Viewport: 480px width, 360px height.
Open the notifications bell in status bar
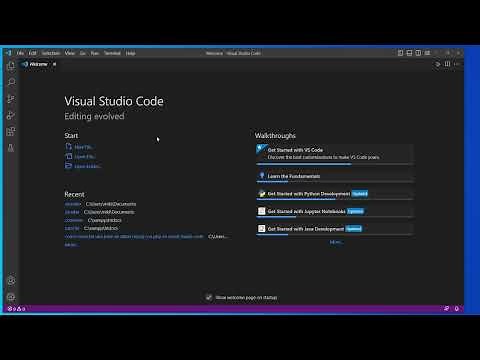457,309
